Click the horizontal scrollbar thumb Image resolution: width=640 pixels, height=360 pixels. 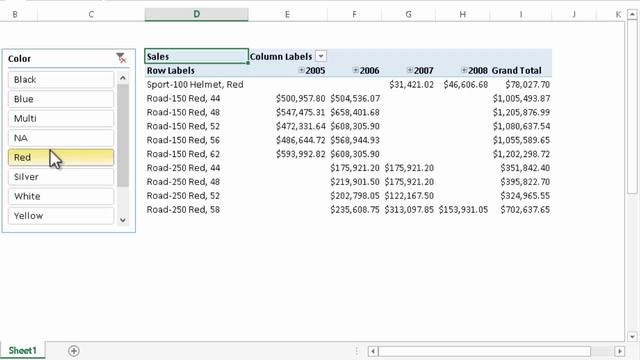[484, 351]
